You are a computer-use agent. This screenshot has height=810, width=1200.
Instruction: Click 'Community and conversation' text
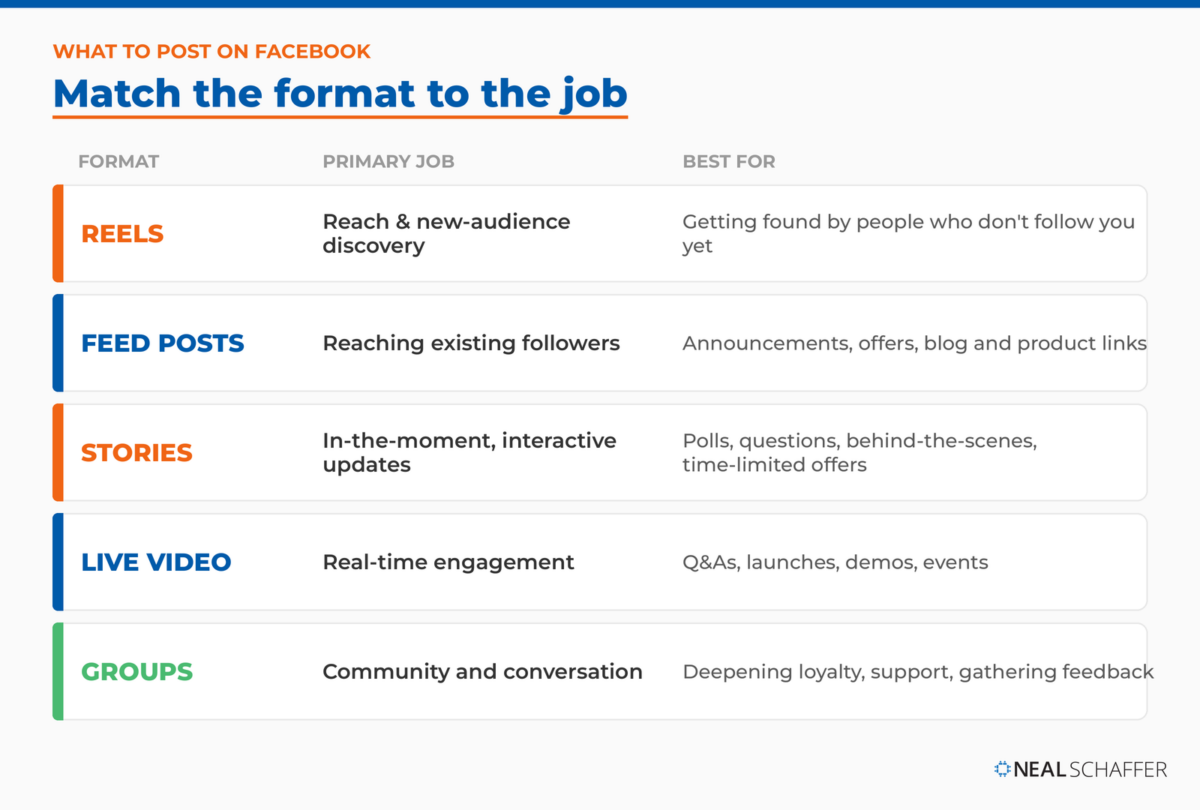[x=482, y=671]
